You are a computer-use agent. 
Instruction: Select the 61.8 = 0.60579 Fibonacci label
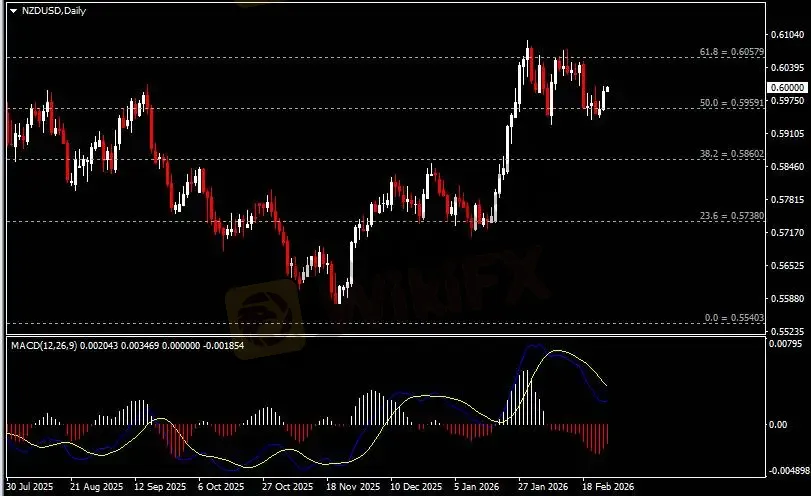coord(731,52)
